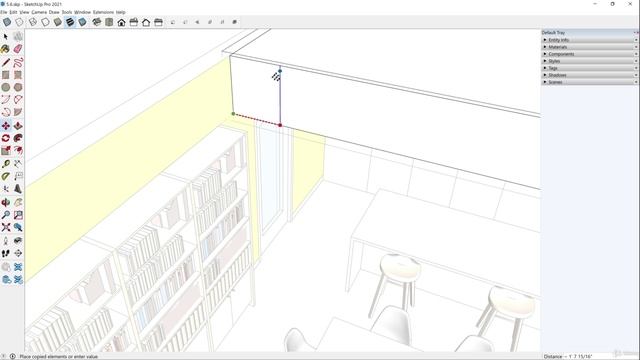640x360 pixels.
Task: Open the Window menu
Action: [82, 12]
